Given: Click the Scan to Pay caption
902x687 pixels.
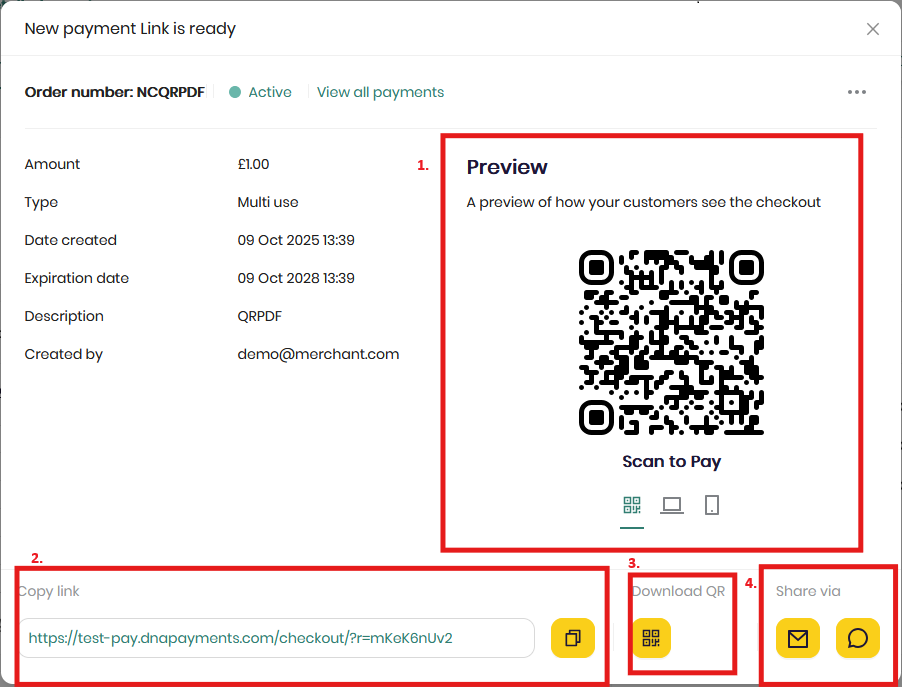Looking at the screenshot, I should pyautogui.click(x=671, y=461).
